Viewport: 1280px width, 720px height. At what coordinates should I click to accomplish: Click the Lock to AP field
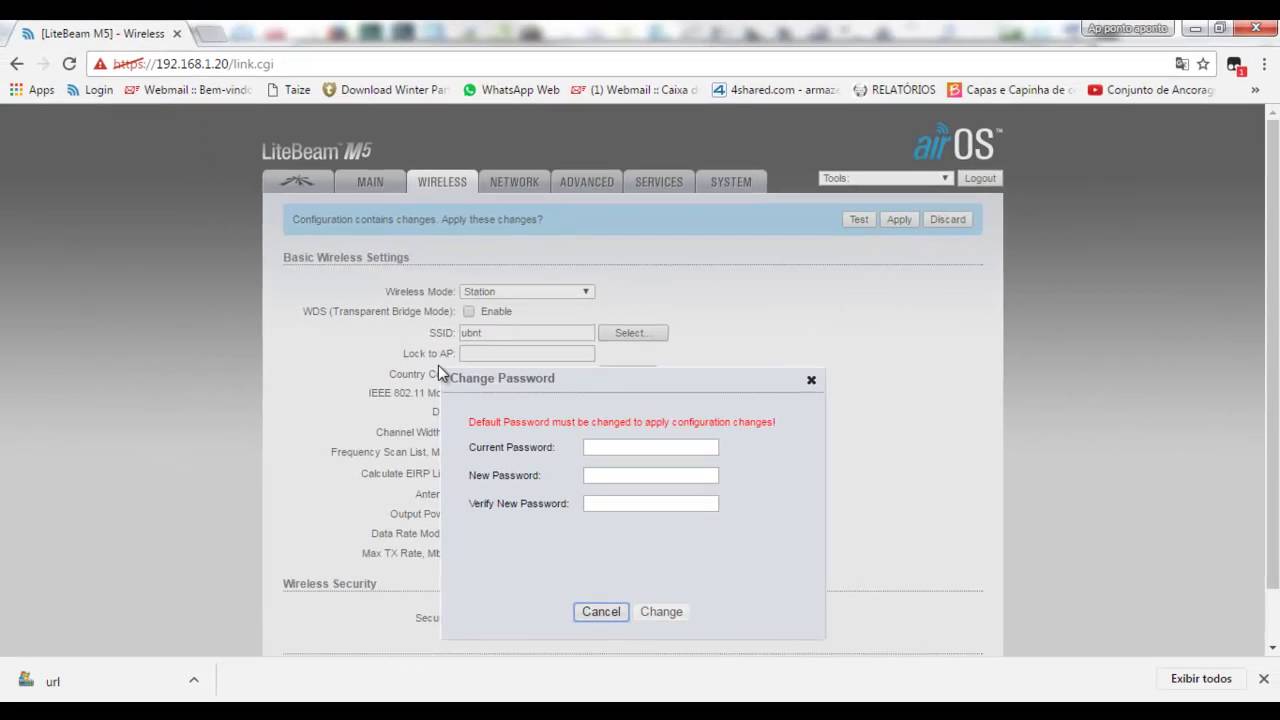(527, 353)
